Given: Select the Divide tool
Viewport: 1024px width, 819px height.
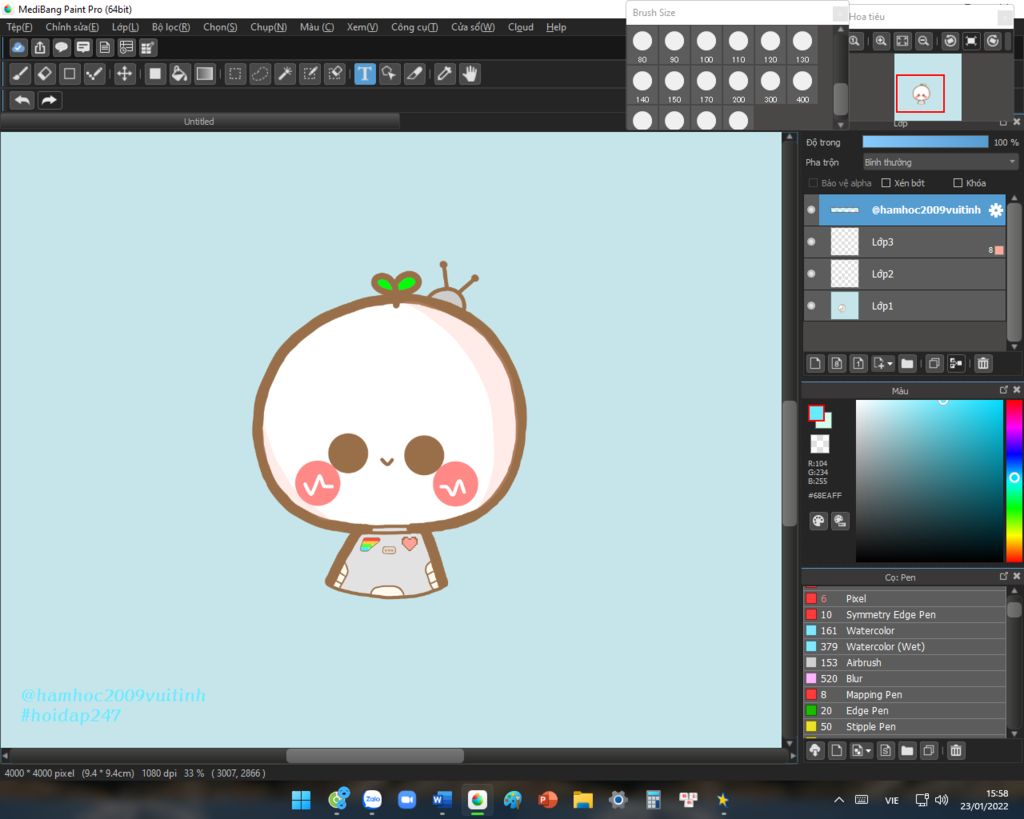Looking at the screenshot, I should click(x=415, y=74).
